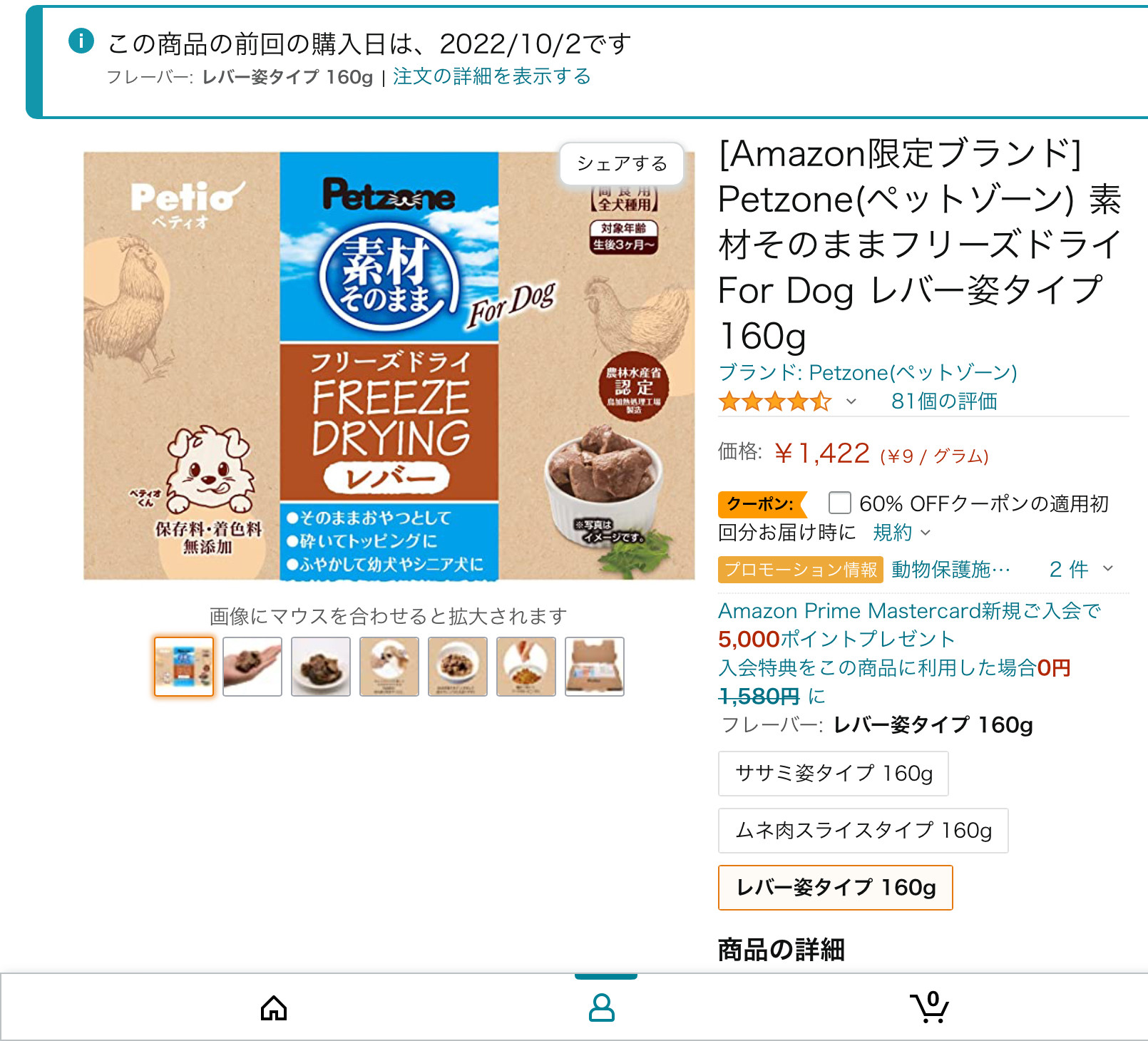Click the シェアする share button
1148x1041 pixels.
pyautogui.click(x=622, y=164)
